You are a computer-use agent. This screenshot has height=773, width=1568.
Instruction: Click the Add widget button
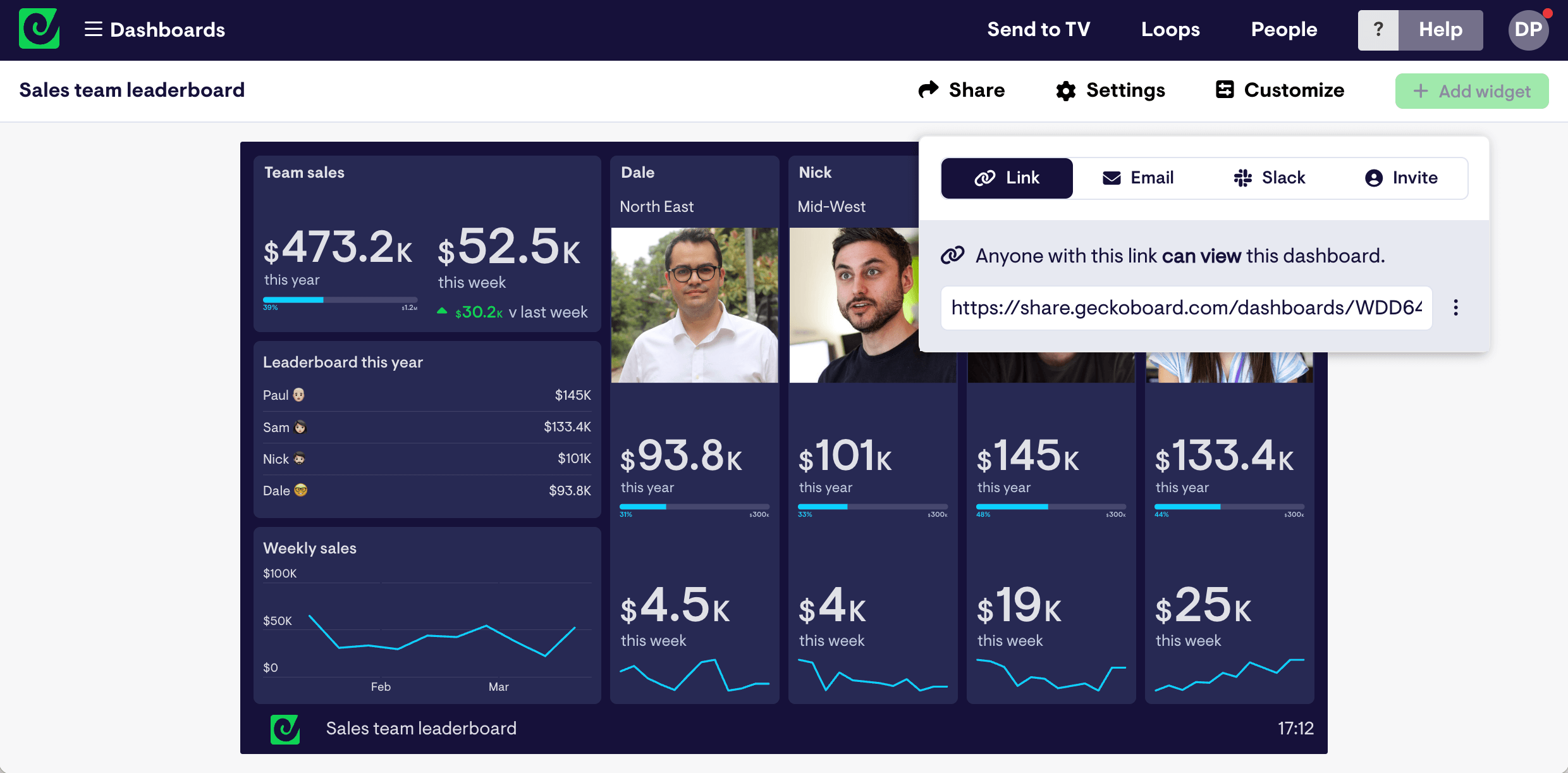1472,90
